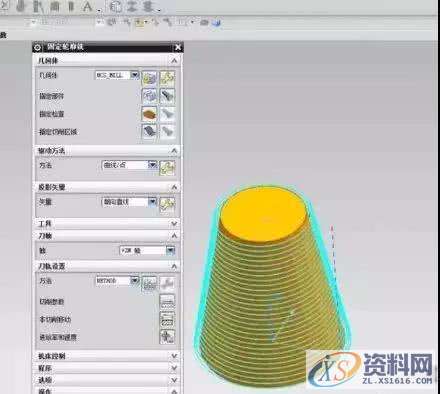Open the drive 方法 曲线/点 dropdown
This screenshot has width=440, height=394.
coord(152,165)
